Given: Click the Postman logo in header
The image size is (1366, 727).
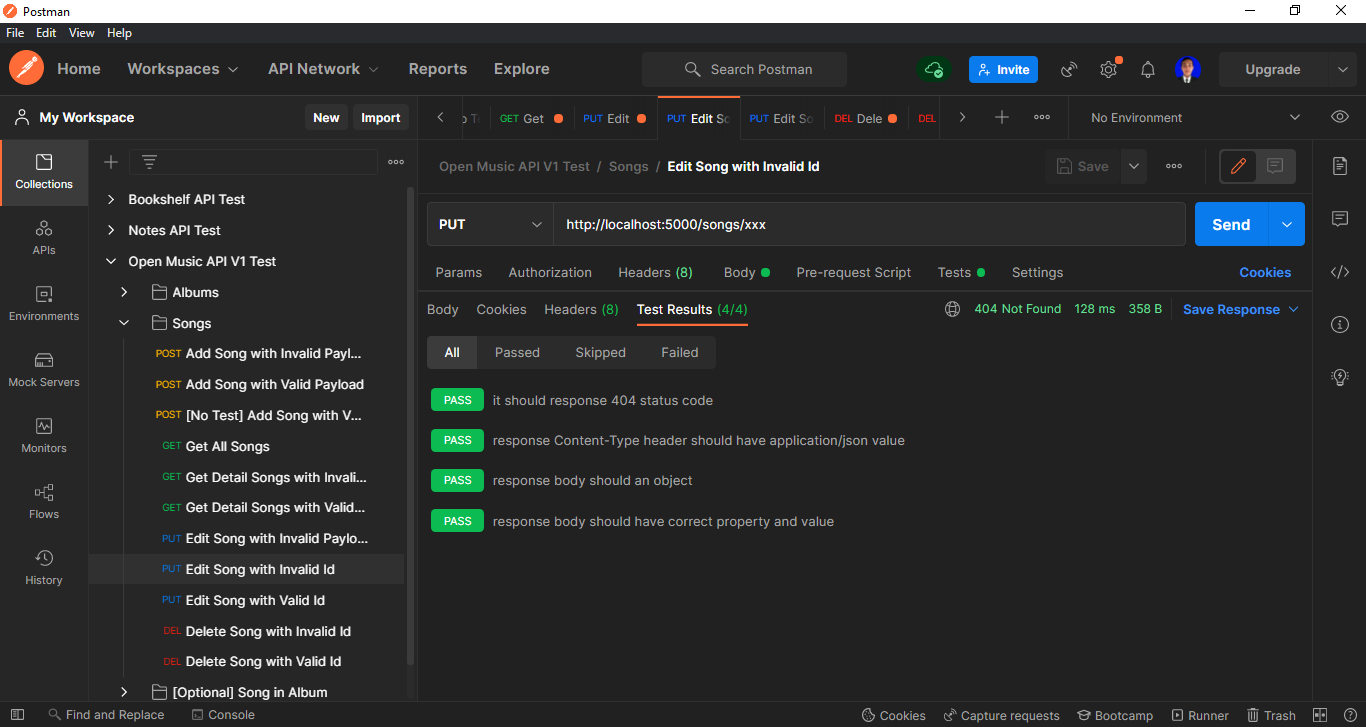Looking at the screenshot, I should [27, 69].
